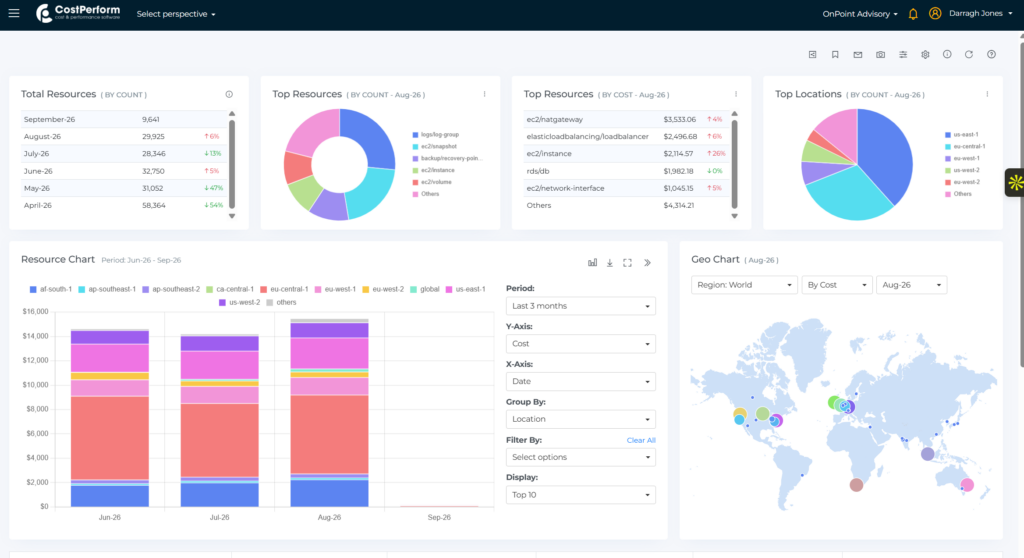Download the Resource Chart

pos(610,263)
